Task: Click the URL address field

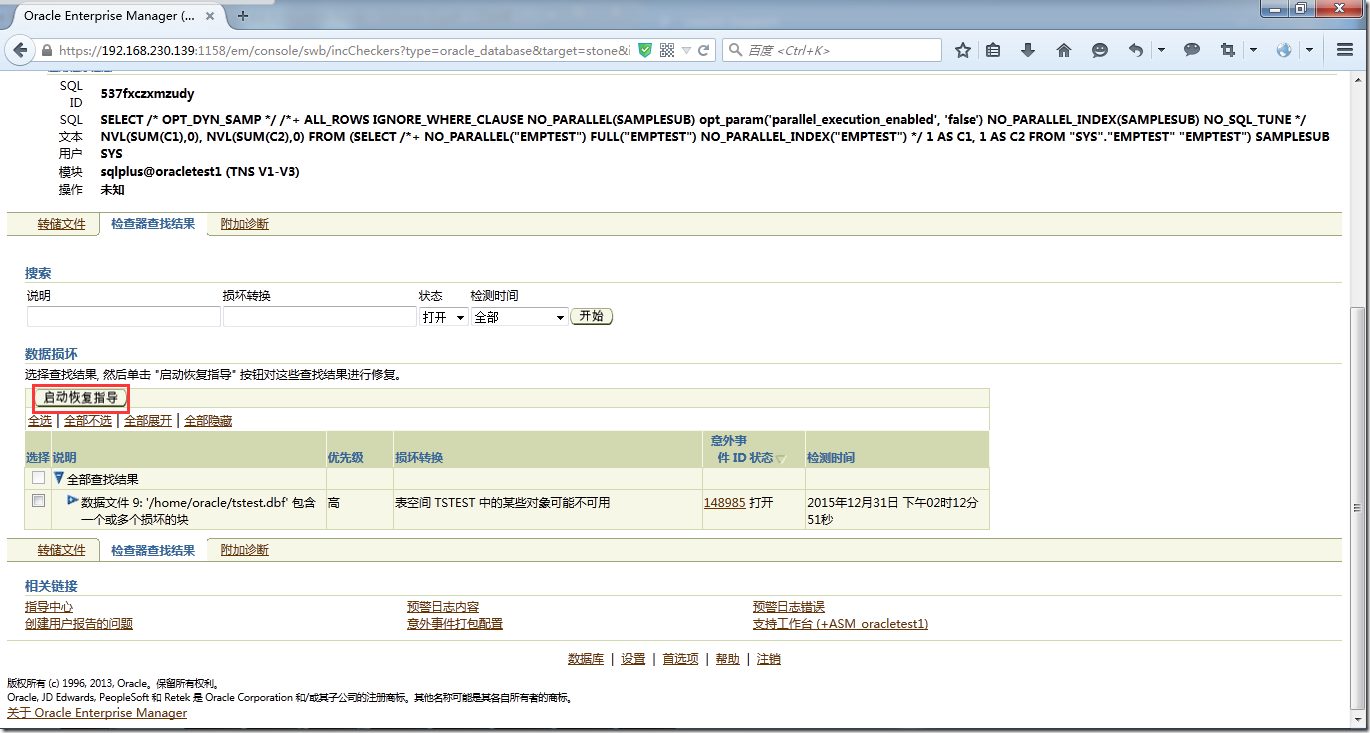Action: coord(343,50)
